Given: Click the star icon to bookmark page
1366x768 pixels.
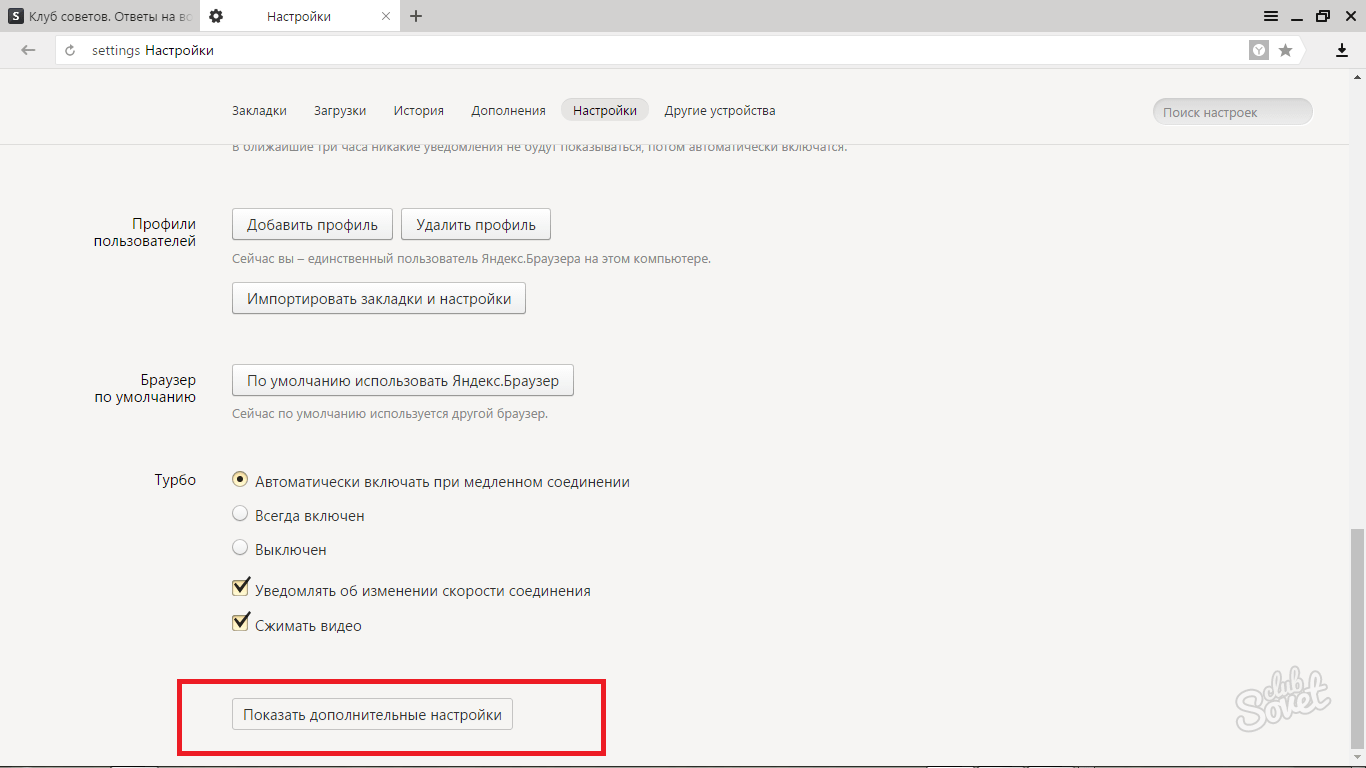Looking at the screenshot, I should click(x=1285, y=50).
